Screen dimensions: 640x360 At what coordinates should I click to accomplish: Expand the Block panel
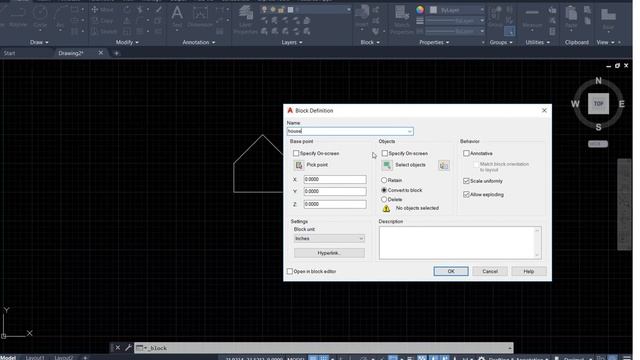coord(370,42)
